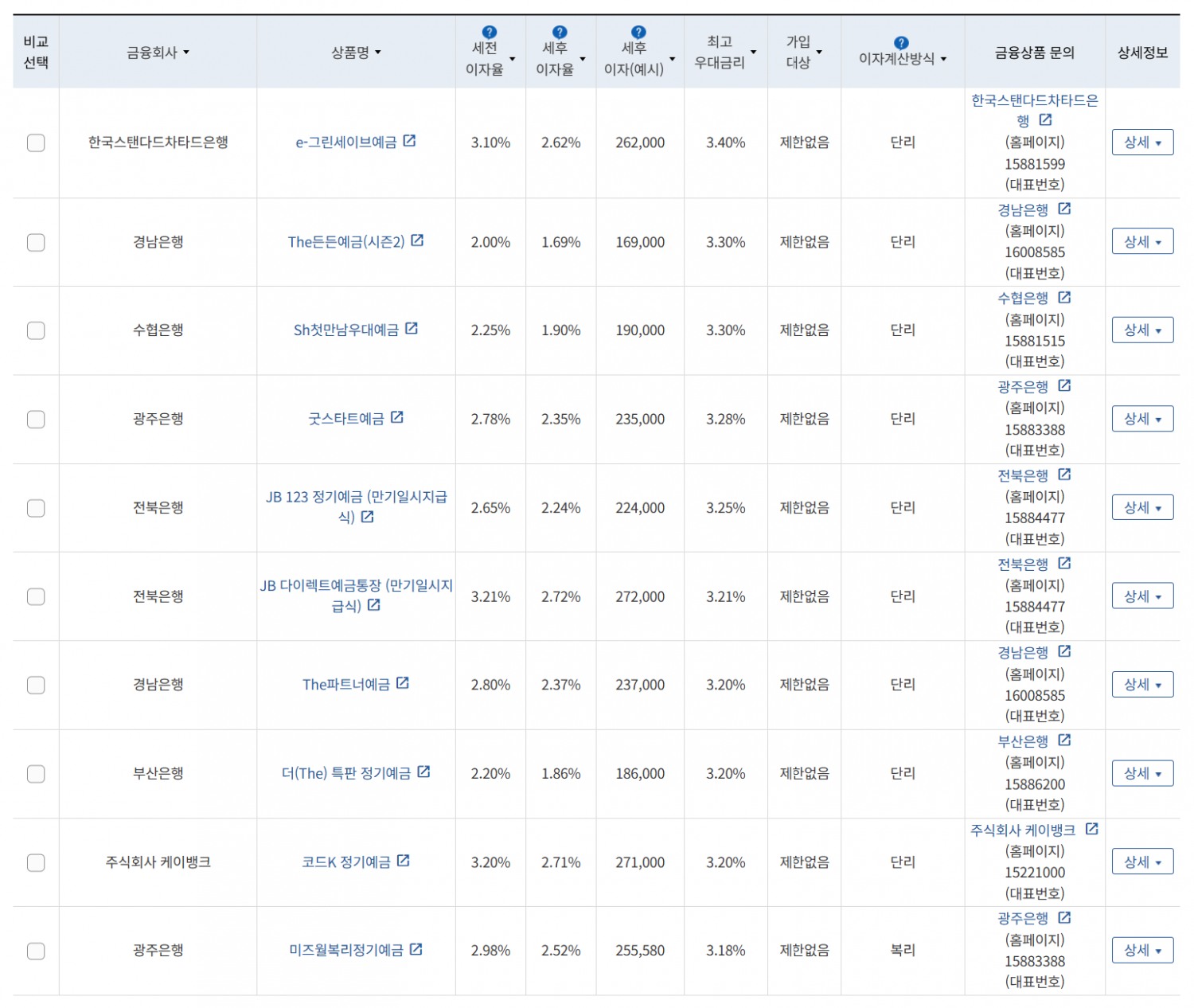This screenshot has height=1008, width=1194.
Task: Check compare box for 수협은행 row
Action: pos(36,330)
